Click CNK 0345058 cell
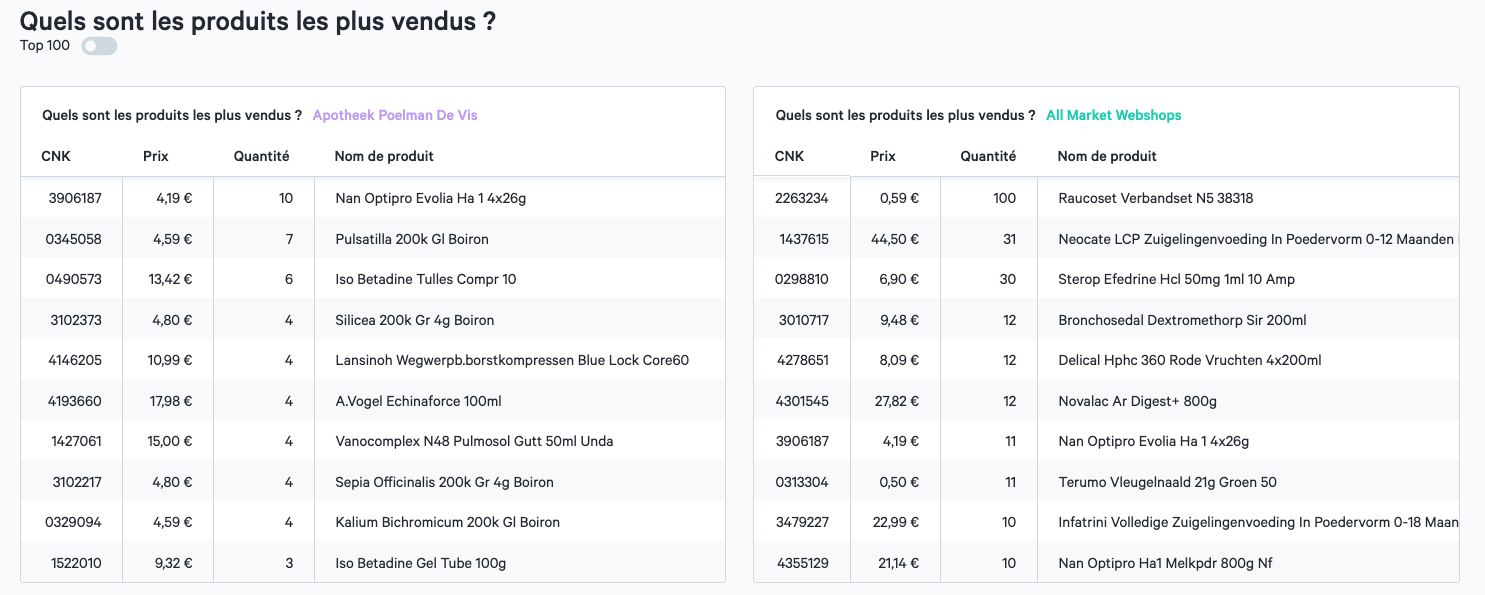Viewport: 1485px width, 595px height. pyautogui.click(x=73, y=239)
